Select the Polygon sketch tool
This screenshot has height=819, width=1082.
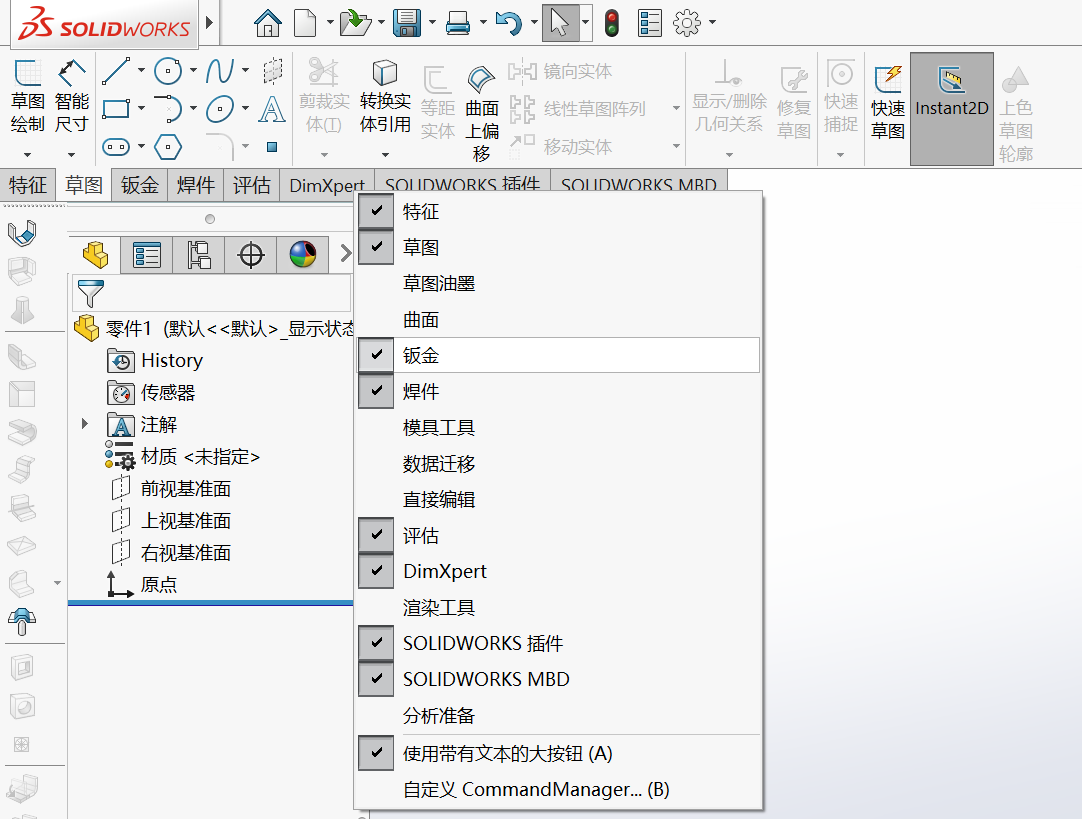[168, 146]
